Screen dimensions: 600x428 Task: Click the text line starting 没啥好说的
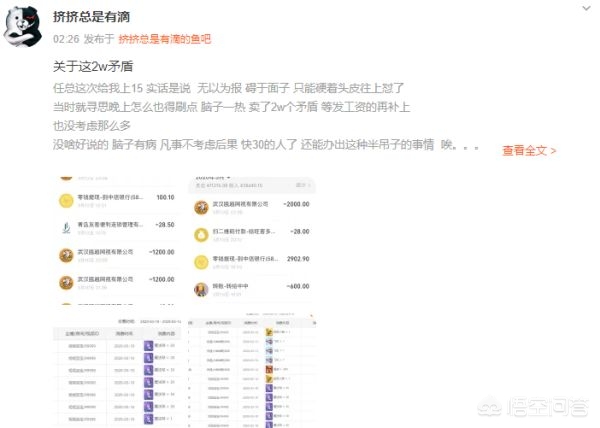click(x=266, y=145)
